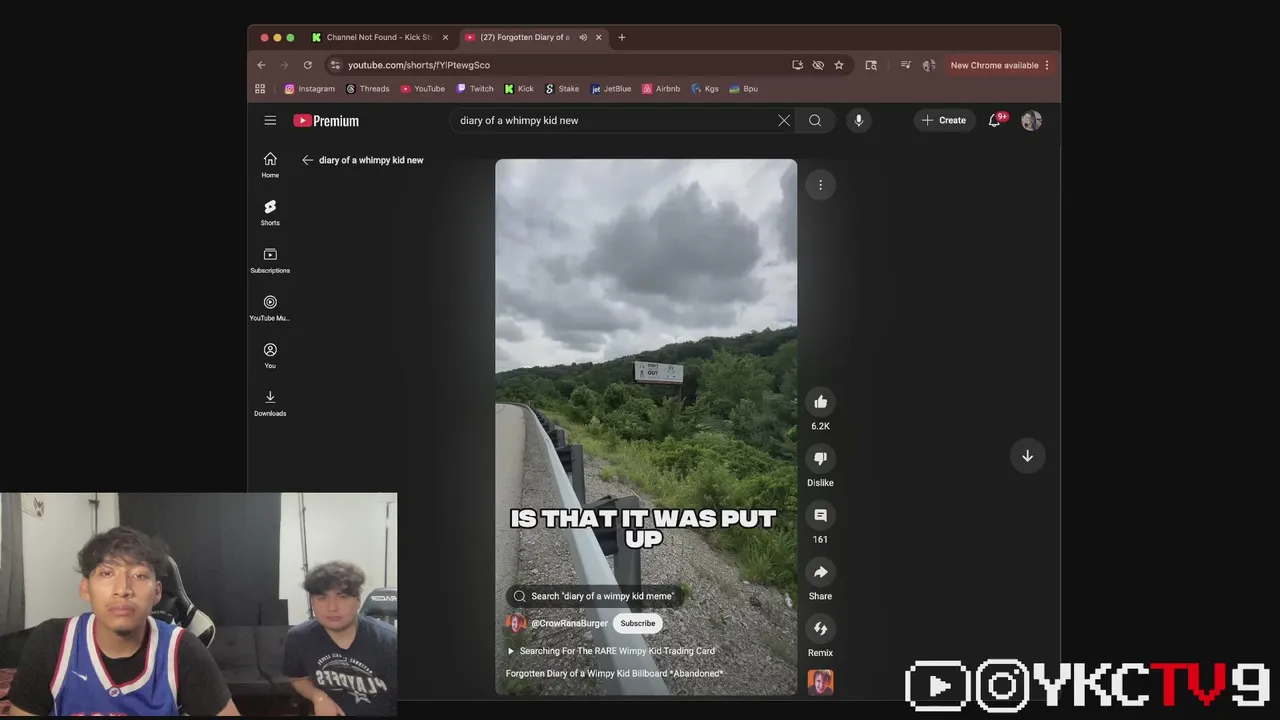Remix this Short
Image resolution: width=1280 pixels, height=720 pixels.
(820, 628)
